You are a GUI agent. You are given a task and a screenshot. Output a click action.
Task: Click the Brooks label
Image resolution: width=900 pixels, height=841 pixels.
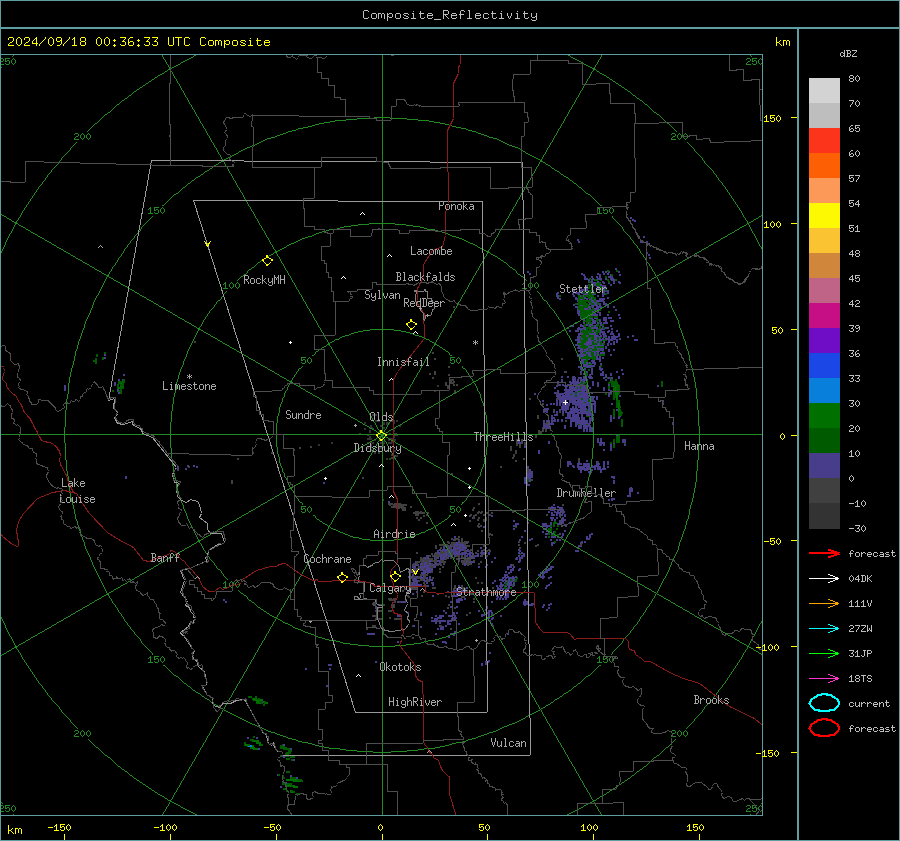click(711, 700)
